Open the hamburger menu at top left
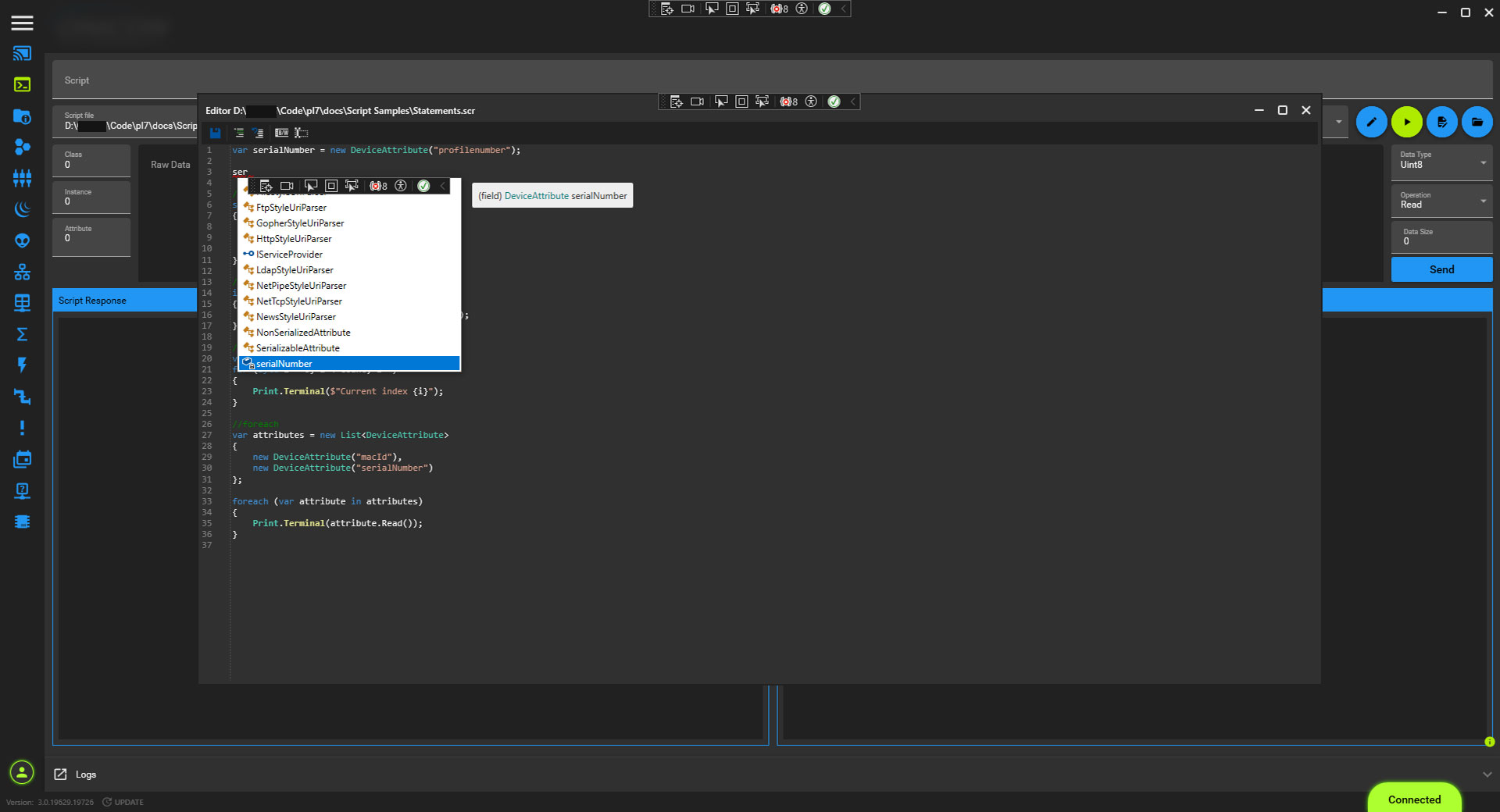The image size is (1500, 812). (22, 23)
